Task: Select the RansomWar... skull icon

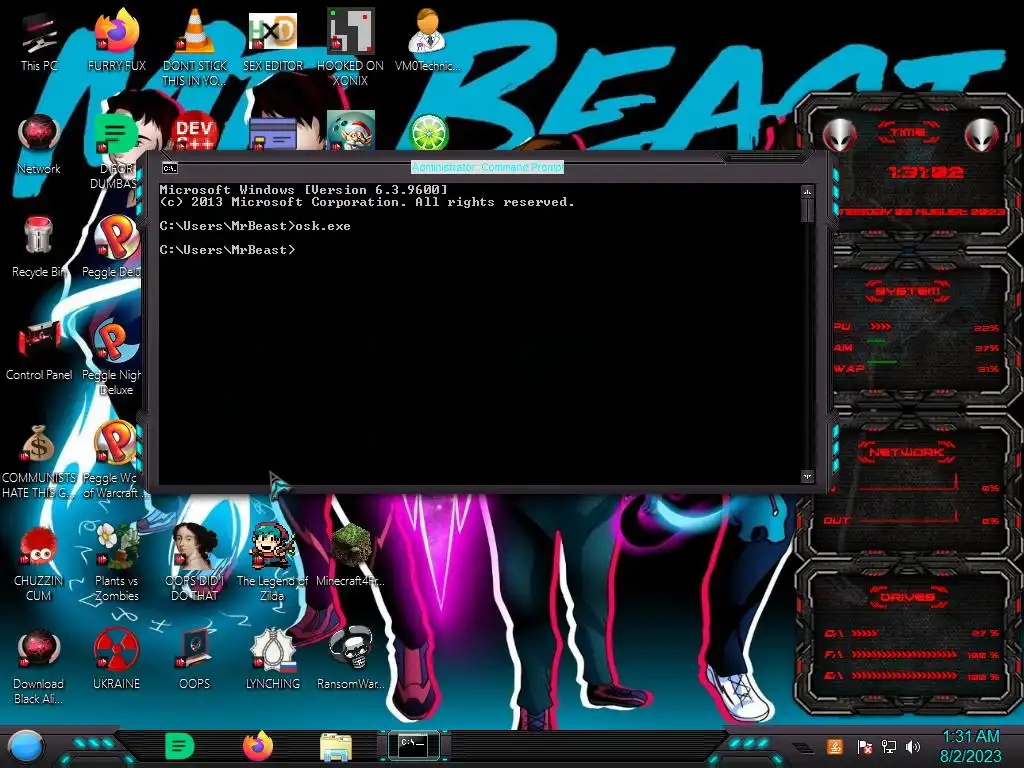Action: click(351, 658)
